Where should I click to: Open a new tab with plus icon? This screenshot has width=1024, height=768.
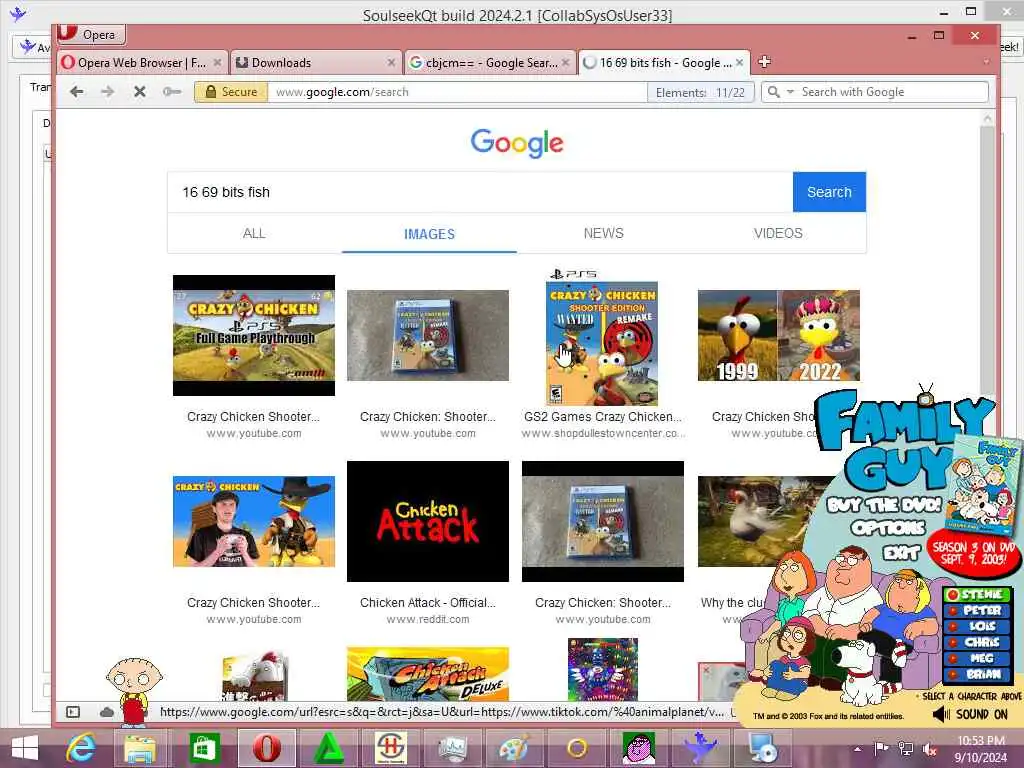point(765,62)
